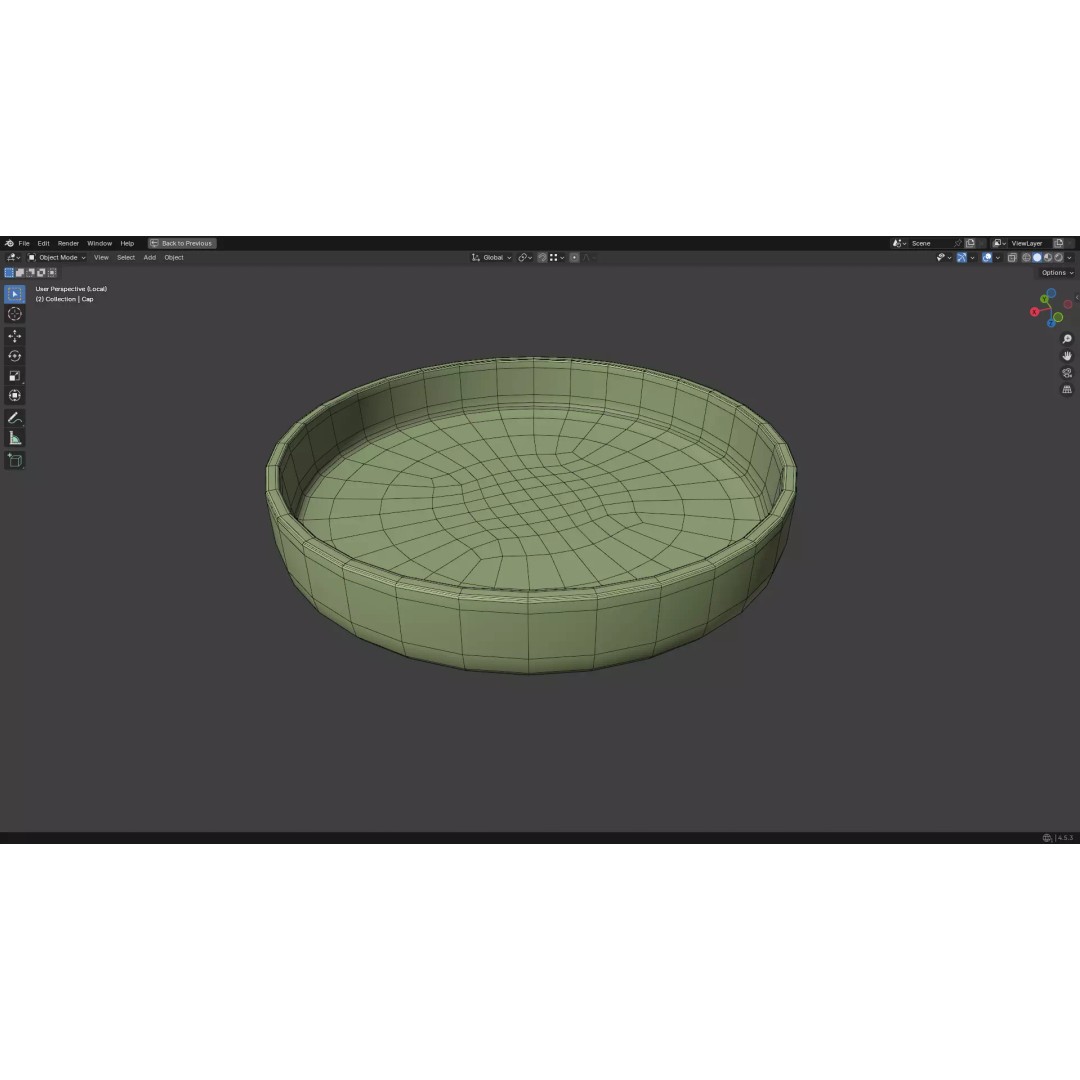Select the Measure ruler tool
The height and width of the screenshot is (1080, 1080).
(14, 438)
